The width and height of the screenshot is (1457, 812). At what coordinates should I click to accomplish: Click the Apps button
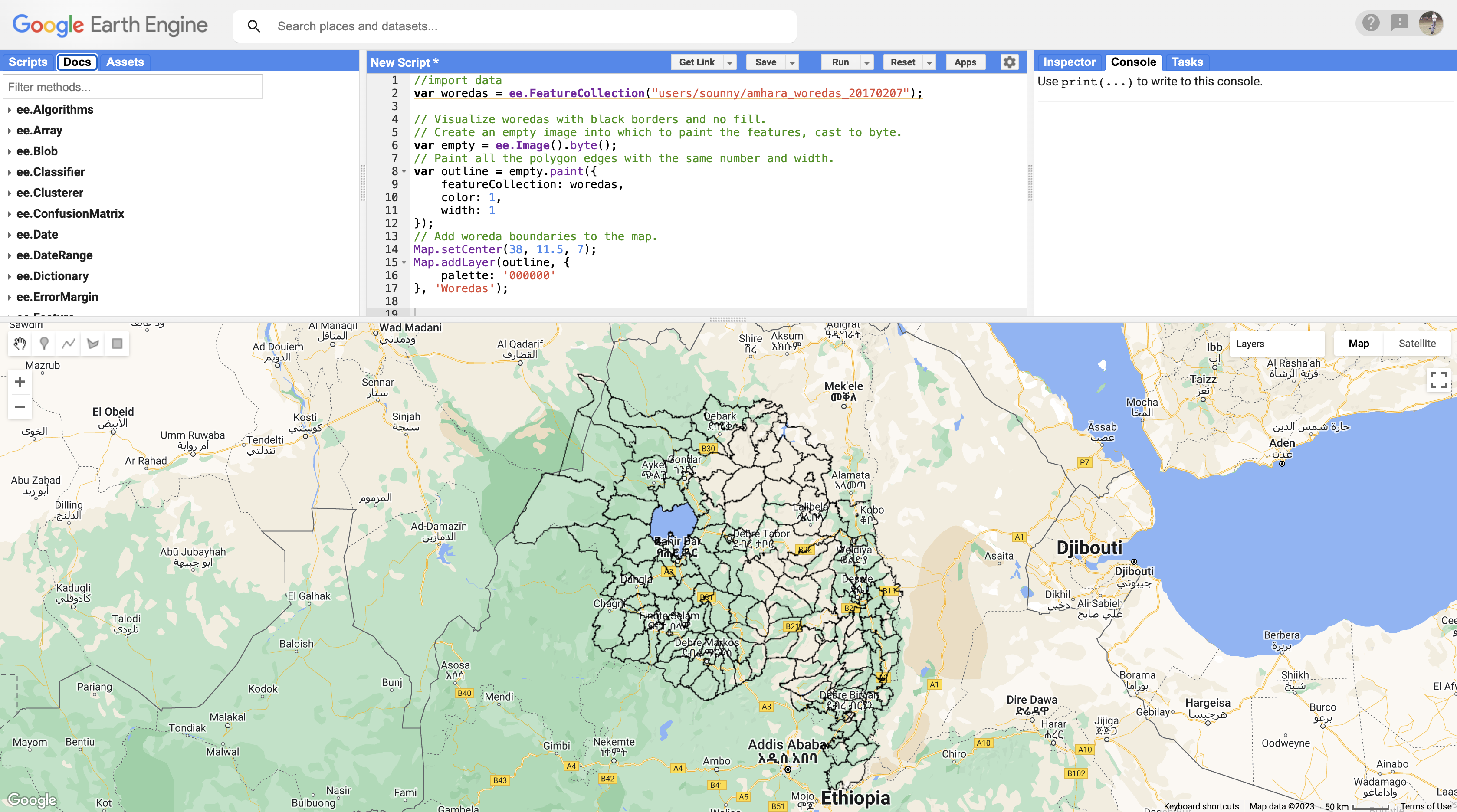965,62
